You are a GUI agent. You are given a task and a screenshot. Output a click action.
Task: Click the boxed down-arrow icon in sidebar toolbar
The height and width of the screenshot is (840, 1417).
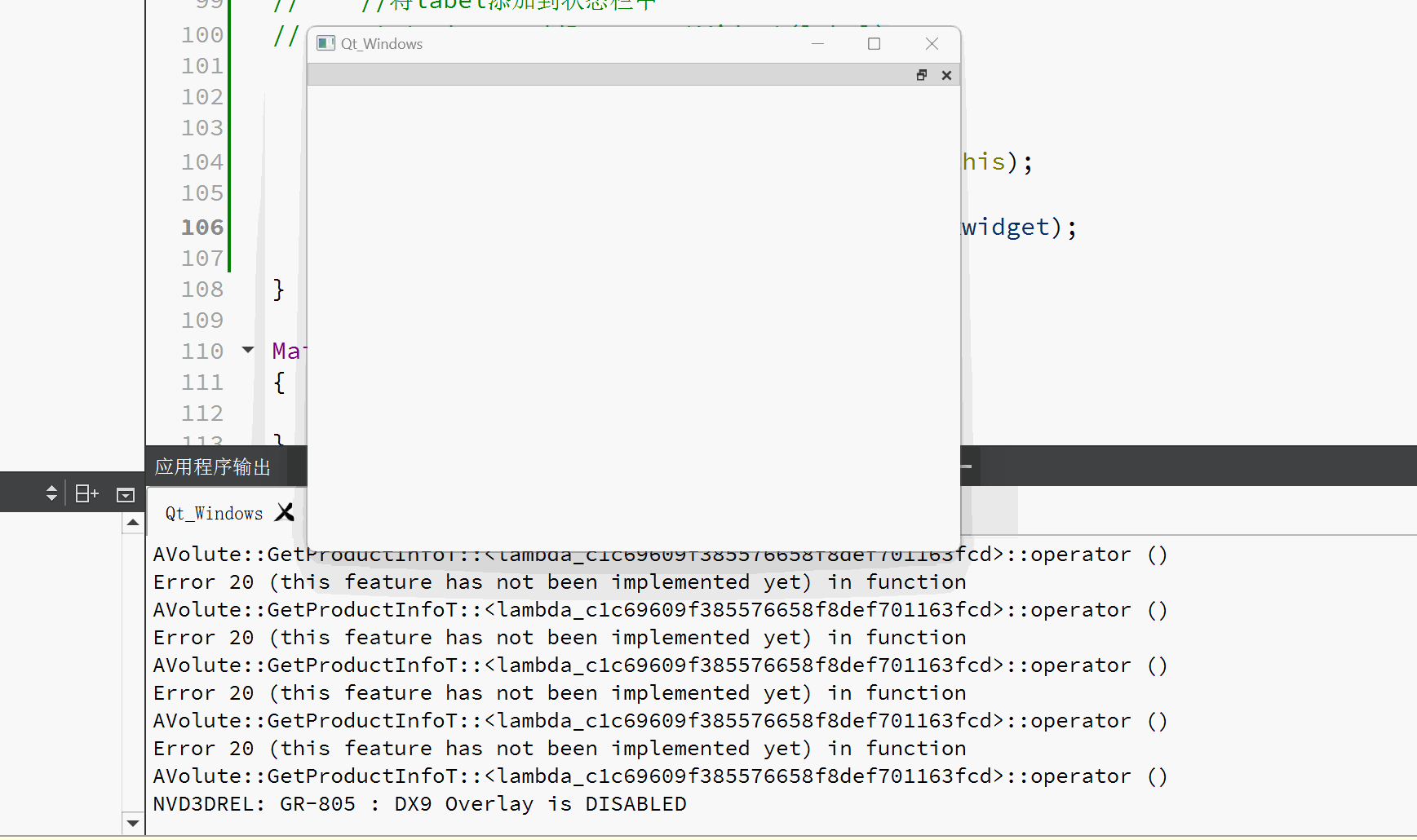tap(125, 494)
